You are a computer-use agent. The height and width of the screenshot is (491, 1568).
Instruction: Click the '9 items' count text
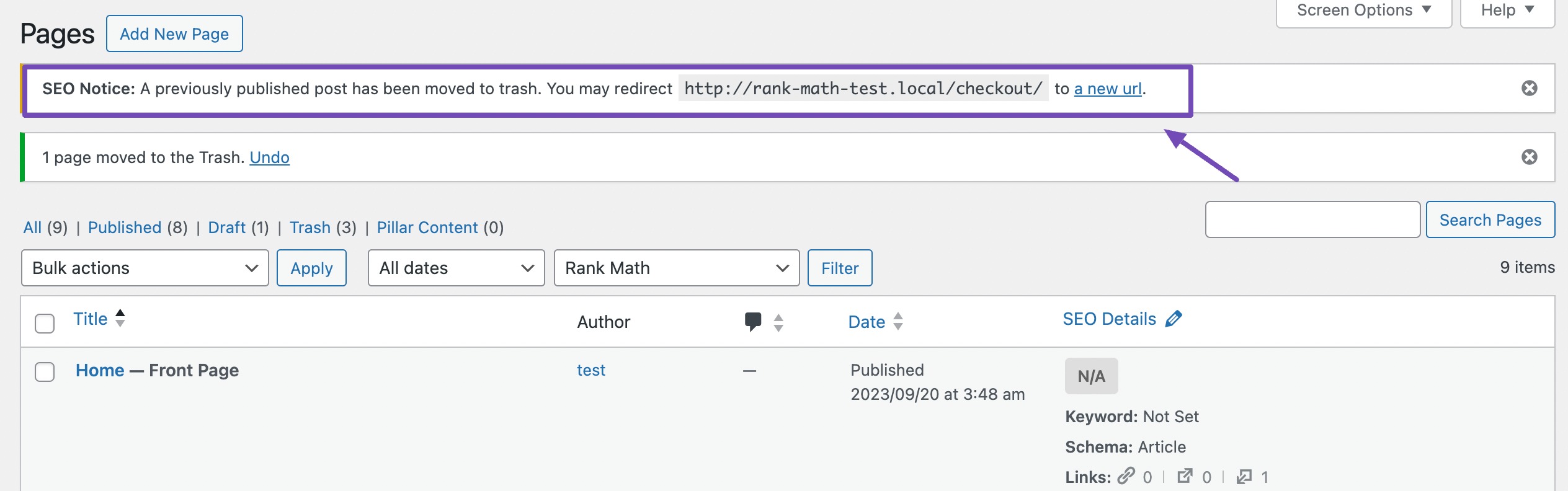1527,267
